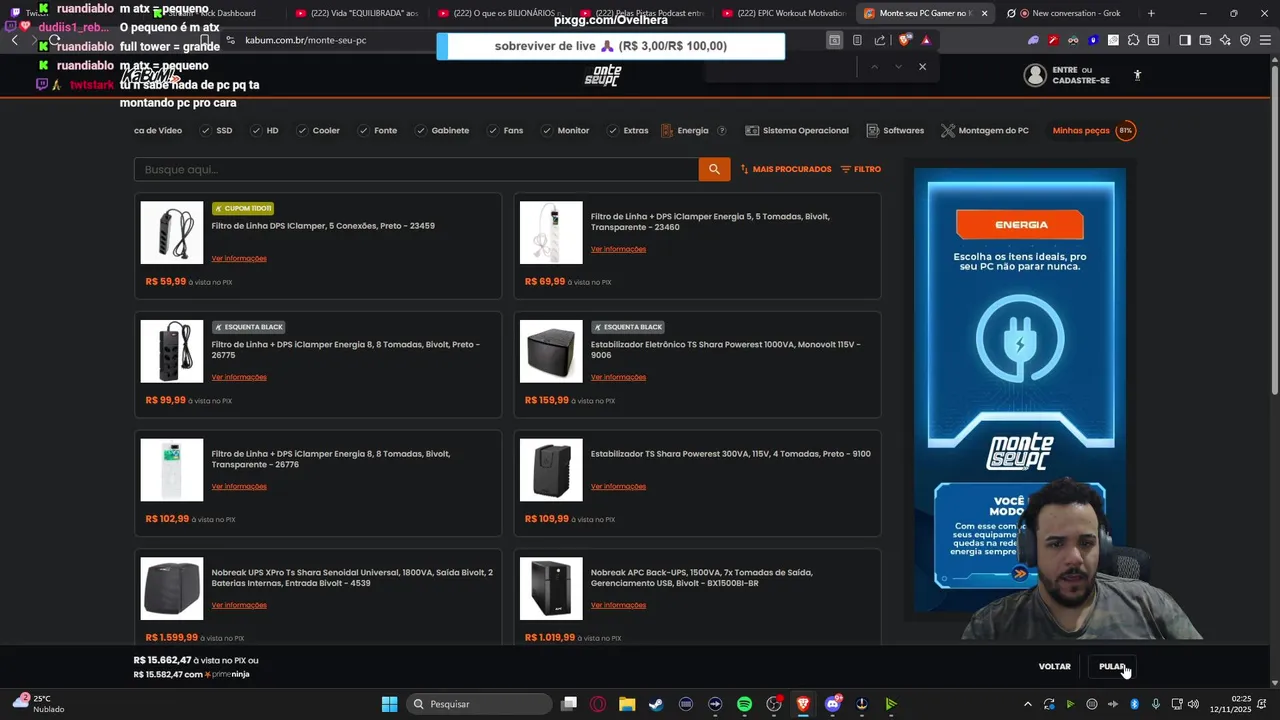Click the user avatar icon near Entre
This screenshot has width=1280, height=720.
click(x=1035, y=75)
